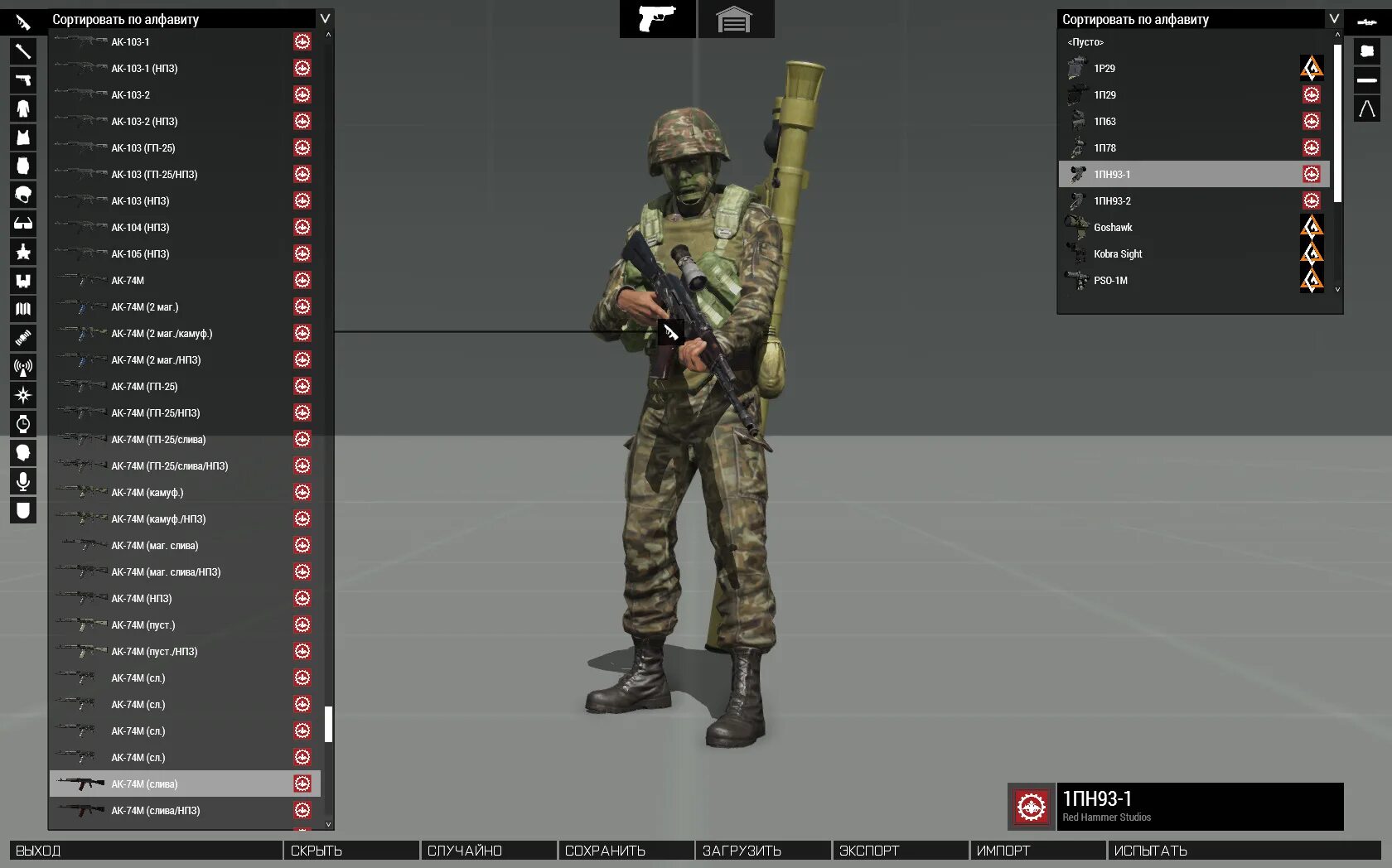
Task: Click the ИСПЫТАТЬ try button
Action: click(x=1245, y=851)
